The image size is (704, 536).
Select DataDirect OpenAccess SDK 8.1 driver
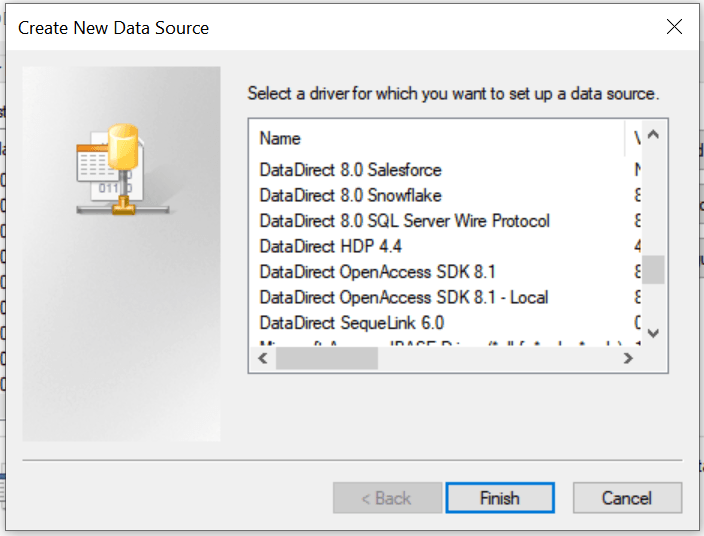tap(377, 272)
